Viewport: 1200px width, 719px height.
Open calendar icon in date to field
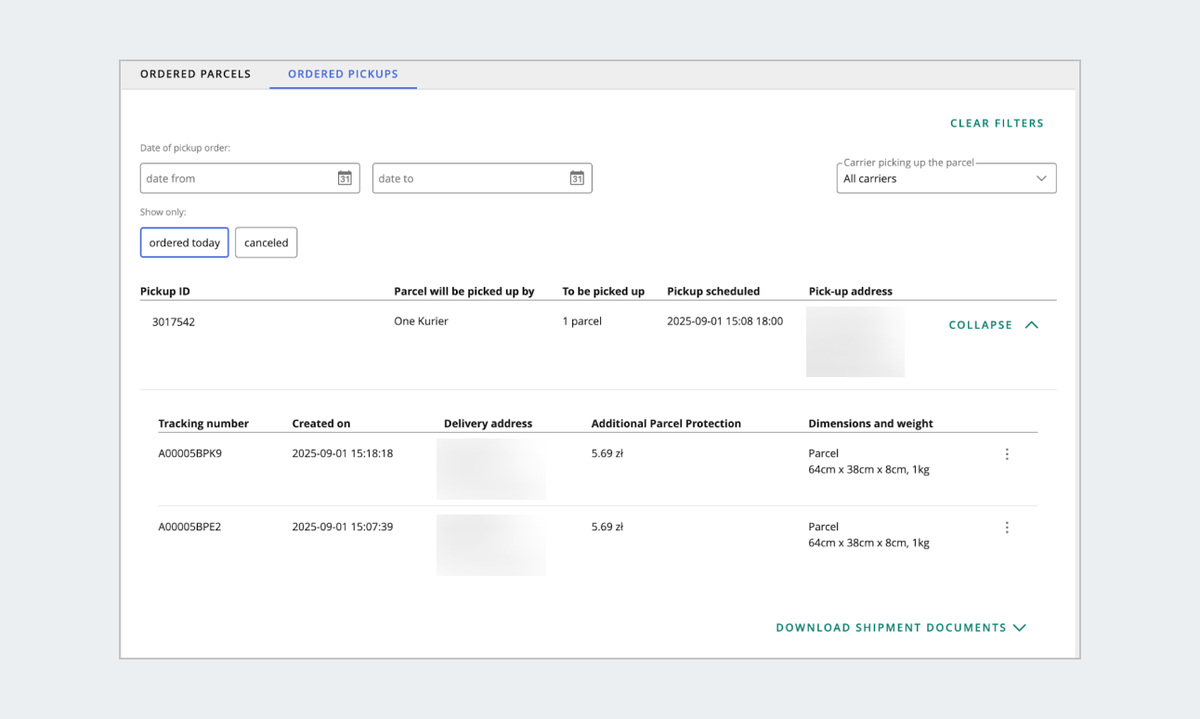coord(577,178)
